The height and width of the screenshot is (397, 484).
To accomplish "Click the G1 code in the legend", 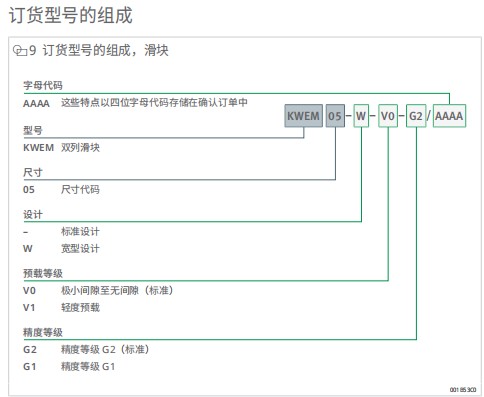I will pos(29,367).
